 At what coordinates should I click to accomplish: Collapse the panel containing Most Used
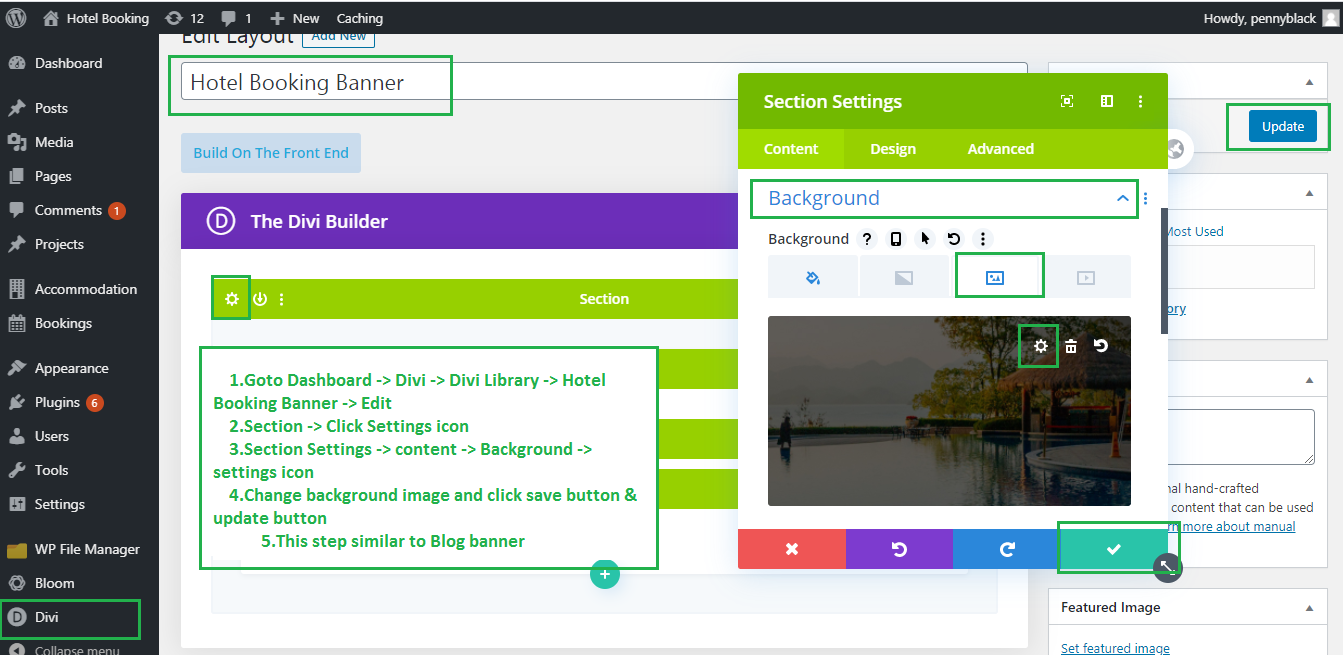click(x=1310, y=193)
